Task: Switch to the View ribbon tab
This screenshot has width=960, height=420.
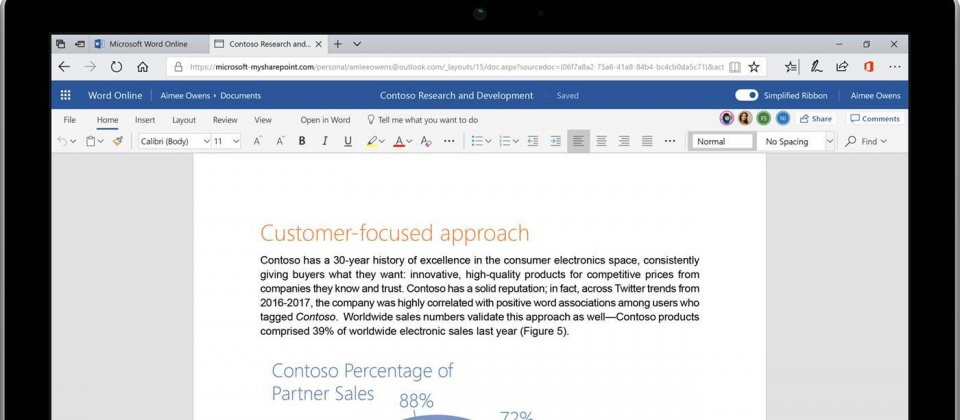Action: 263,120
